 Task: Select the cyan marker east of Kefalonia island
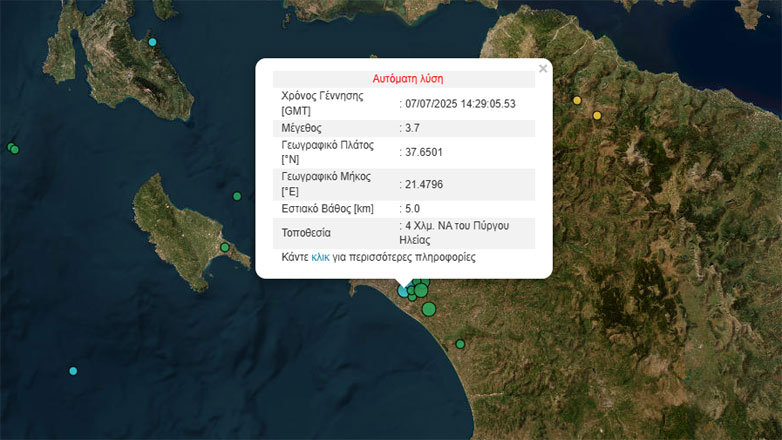[153, 42]
